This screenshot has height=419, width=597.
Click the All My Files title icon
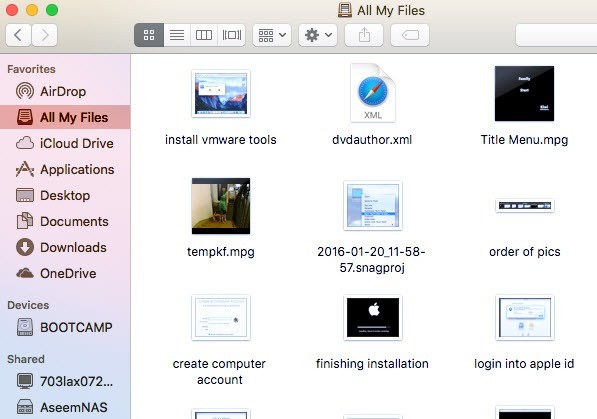pyautogui.click(x=345, y=10)
